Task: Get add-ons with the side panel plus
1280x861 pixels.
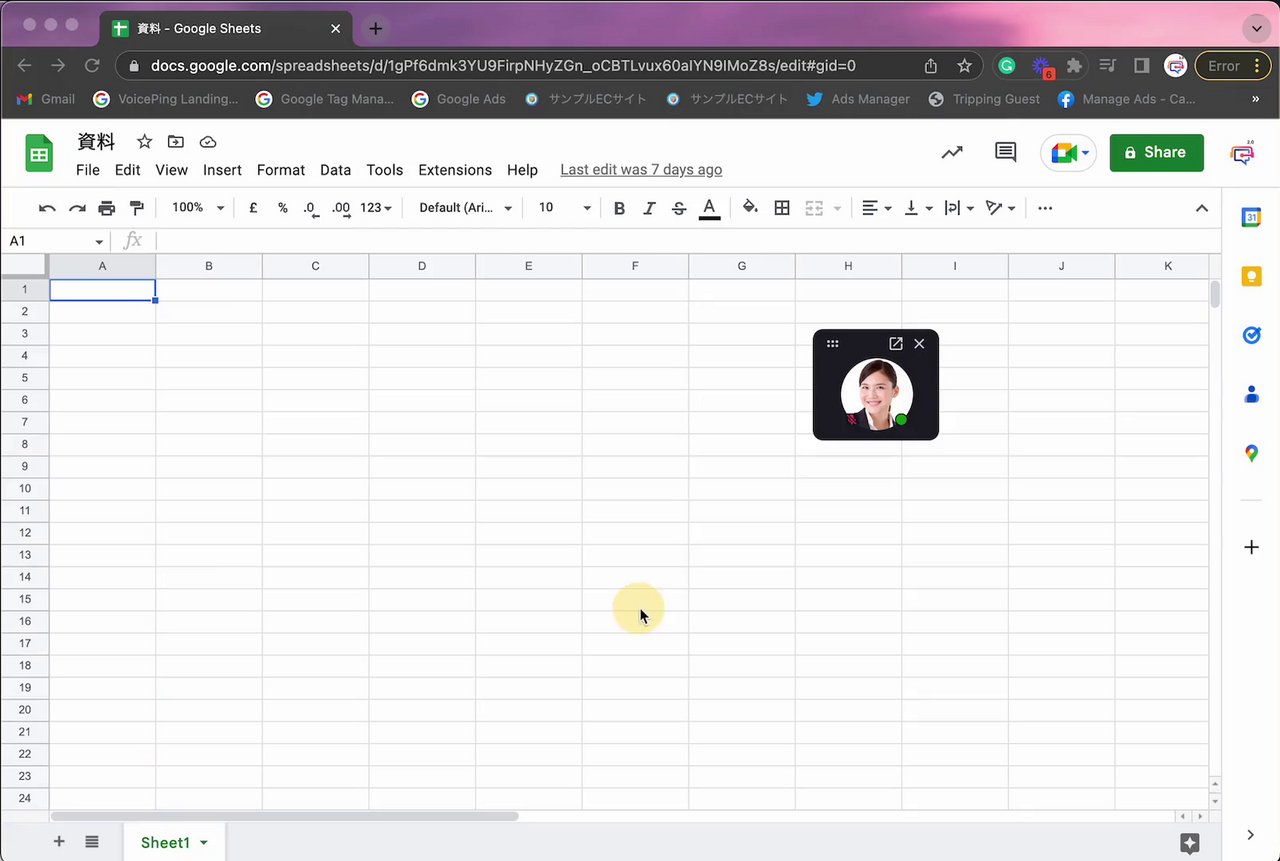Action: coord(1251,547)
